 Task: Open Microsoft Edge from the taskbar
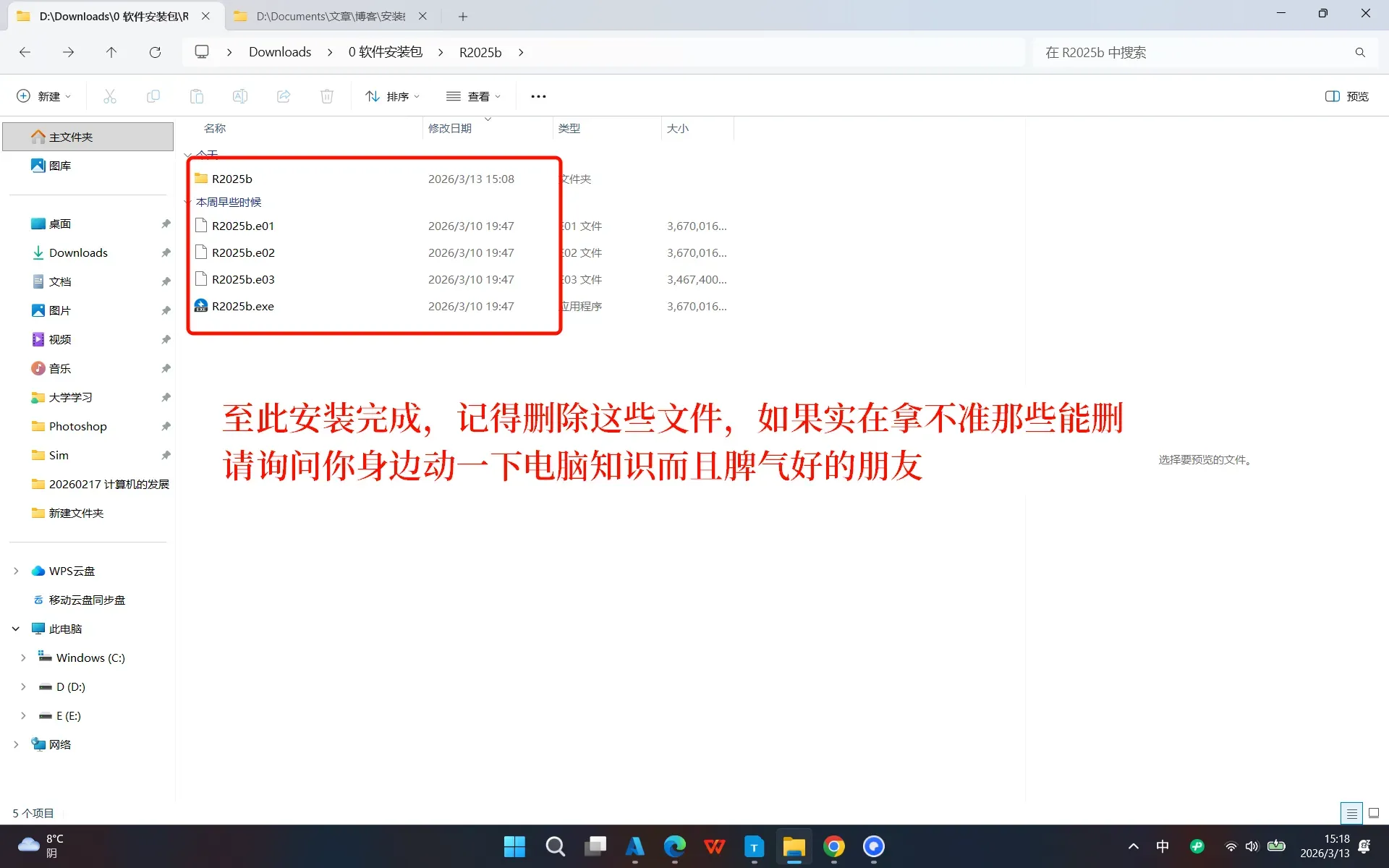point(674,846)
